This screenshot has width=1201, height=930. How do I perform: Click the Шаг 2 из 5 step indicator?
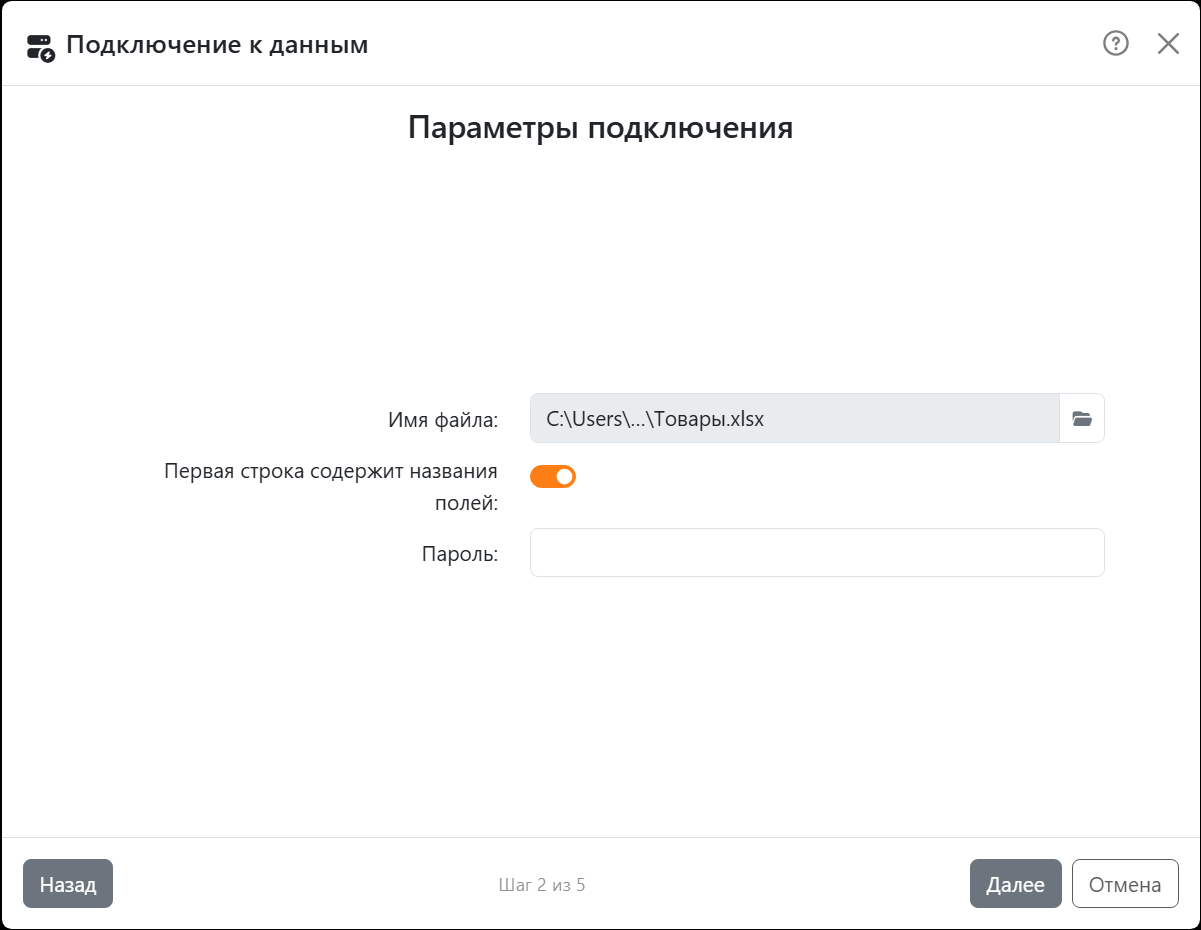click(x=542, y=885)
